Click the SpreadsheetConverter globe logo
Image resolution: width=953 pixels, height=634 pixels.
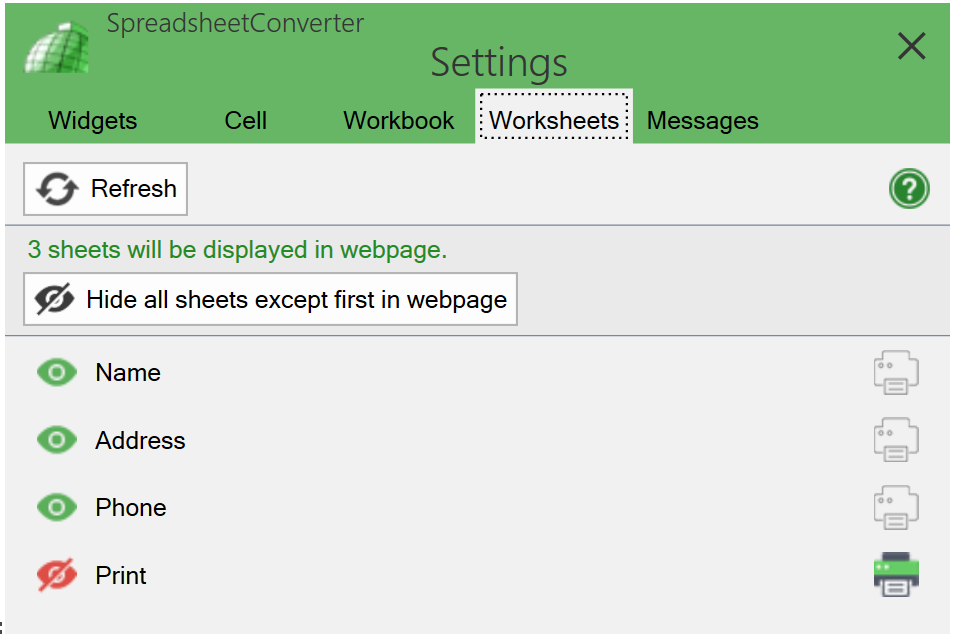[x=56, y=44]
